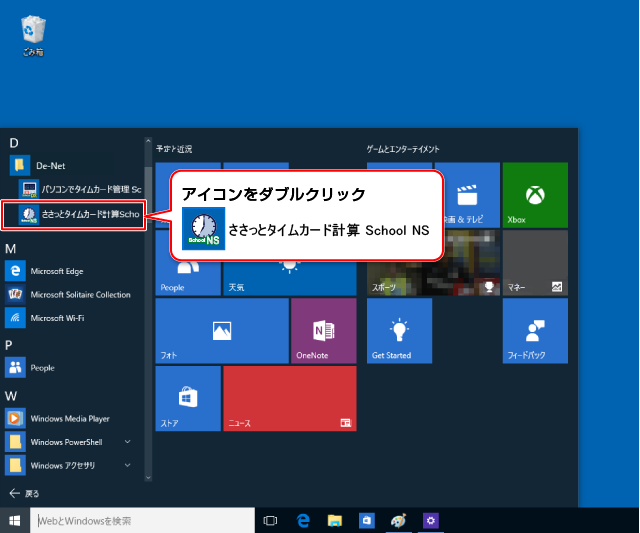This screenshot has width=640, height=533.
Task: Click the 戻る back button
Action: (24, 493)
